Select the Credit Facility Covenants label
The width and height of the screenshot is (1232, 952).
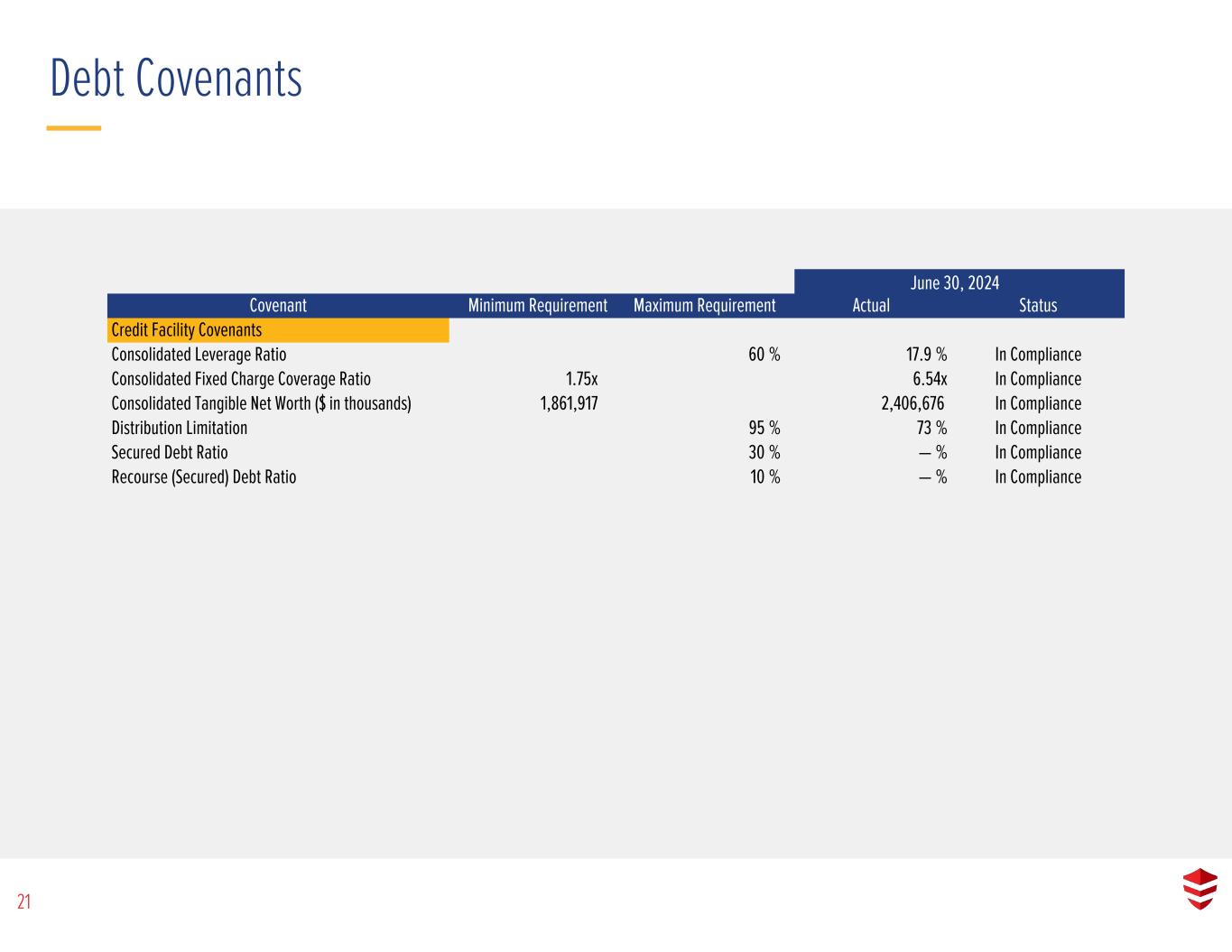tap(187, 330)
